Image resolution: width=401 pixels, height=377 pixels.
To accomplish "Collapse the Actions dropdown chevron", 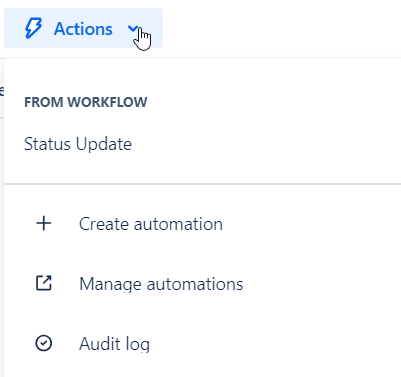I will (133, 29).
